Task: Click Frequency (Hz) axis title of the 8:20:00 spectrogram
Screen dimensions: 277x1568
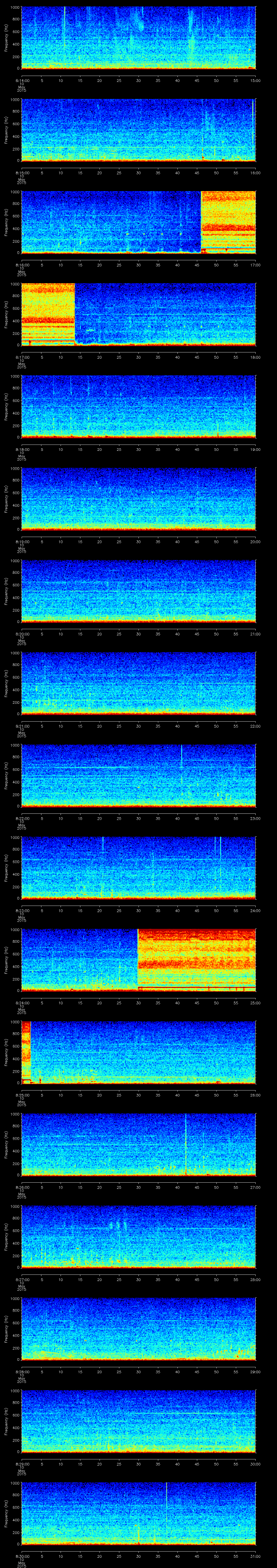Action: click(6, 591)
